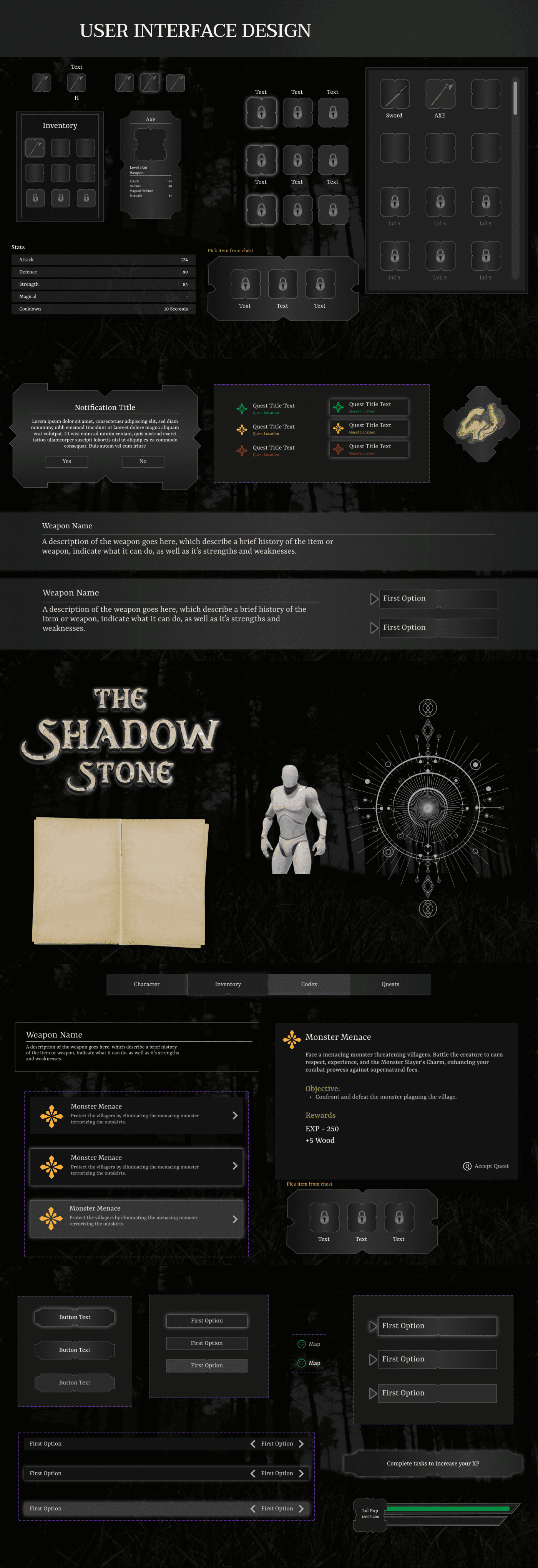The width and height of the screenshot is (538, 1568).
Task: Click the axe icon in Inventory grid
Action: coord(35,147)
